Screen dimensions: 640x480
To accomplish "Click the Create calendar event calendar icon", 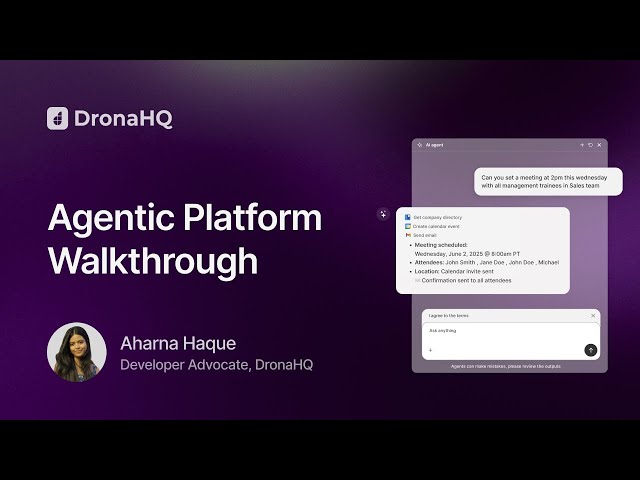I will [407, 226].
